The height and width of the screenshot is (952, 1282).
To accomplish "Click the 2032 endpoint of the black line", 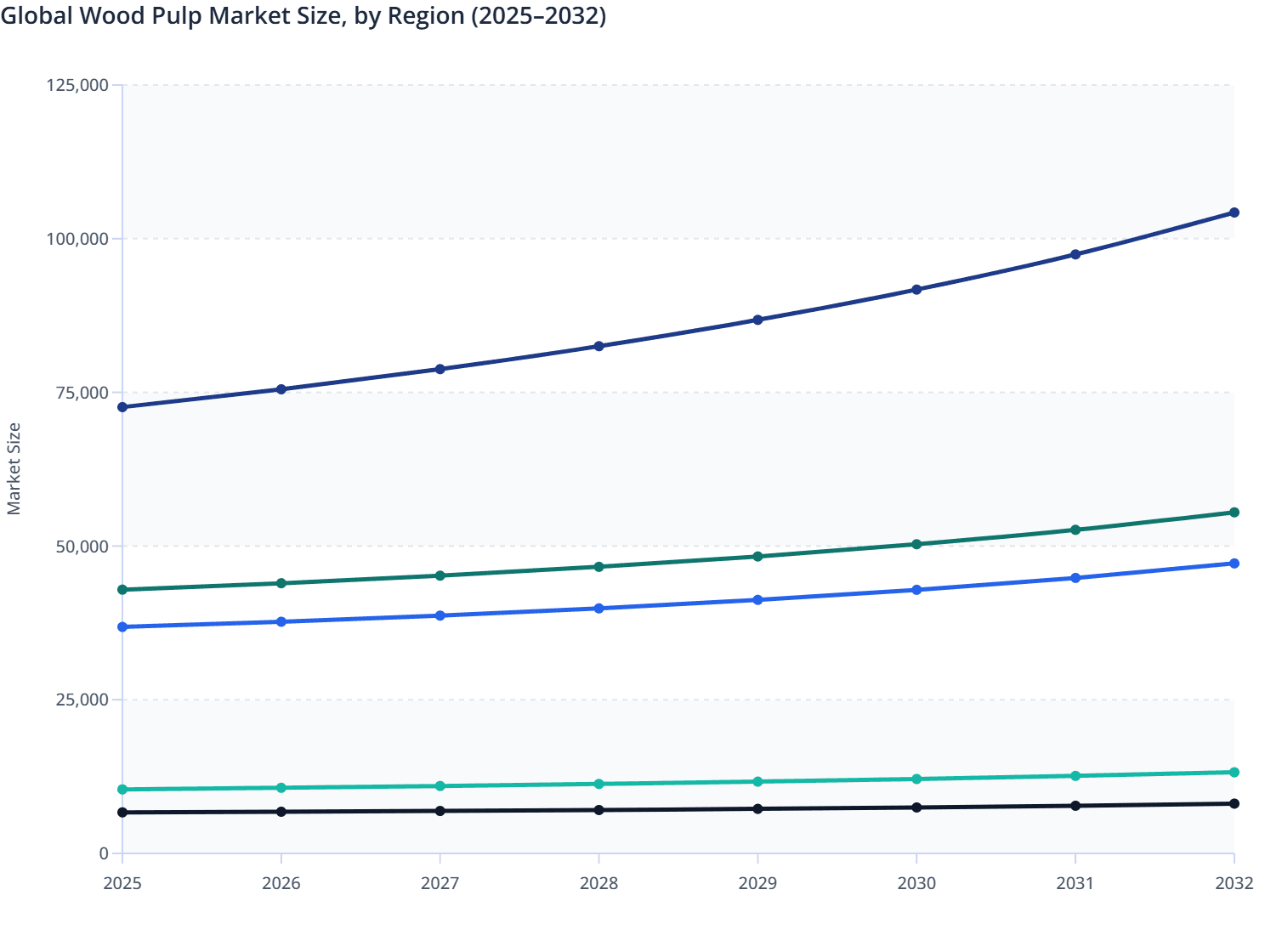I will [1234, 802].
